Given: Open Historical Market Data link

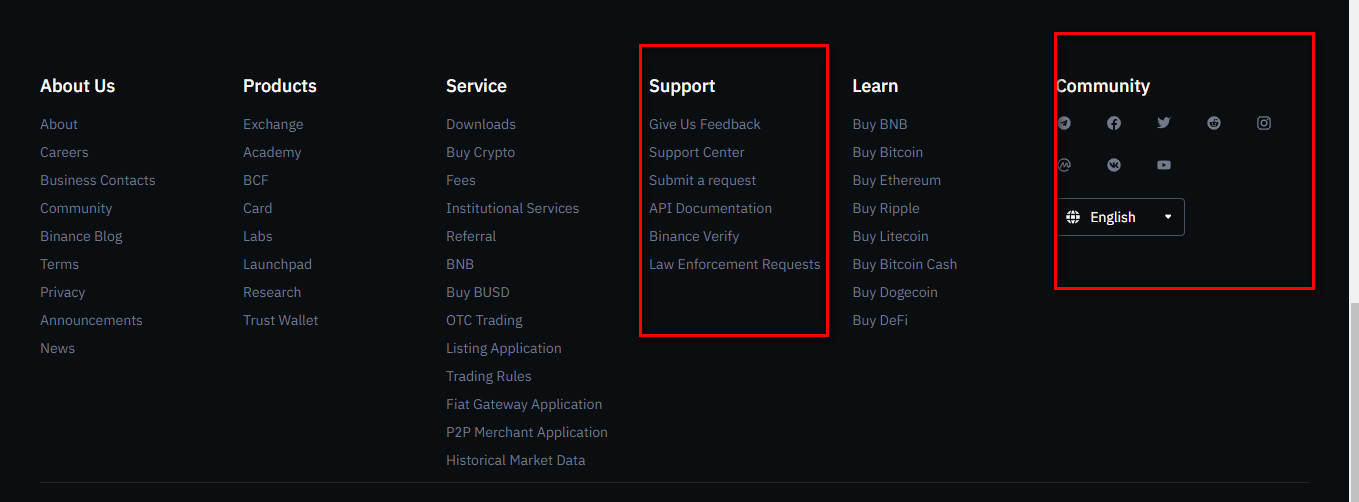Looking at the screenshot, I should (x=515, y=460).
